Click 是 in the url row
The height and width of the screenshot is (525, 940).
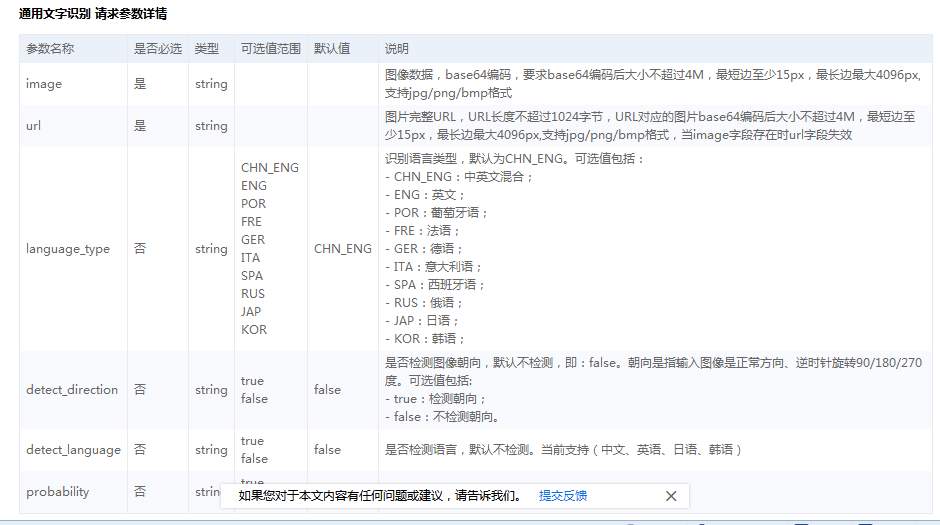140,126
